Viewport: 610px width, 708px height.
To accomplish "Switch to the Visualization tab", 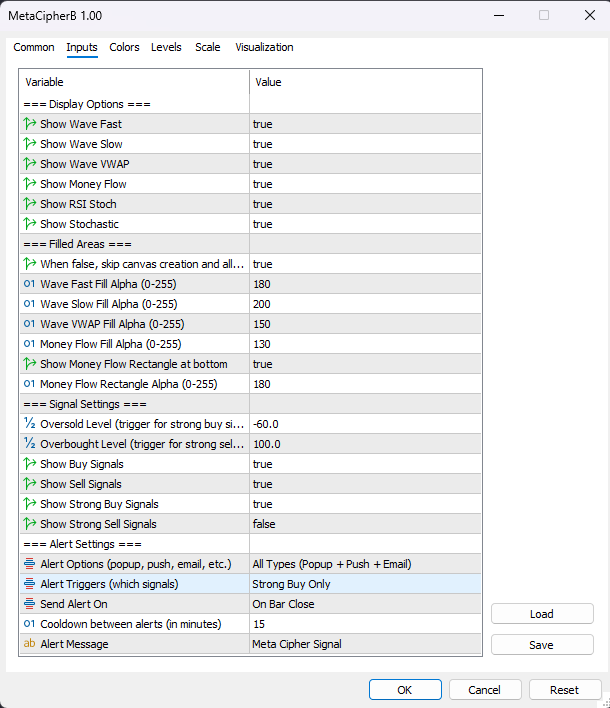I will (264, 47).
